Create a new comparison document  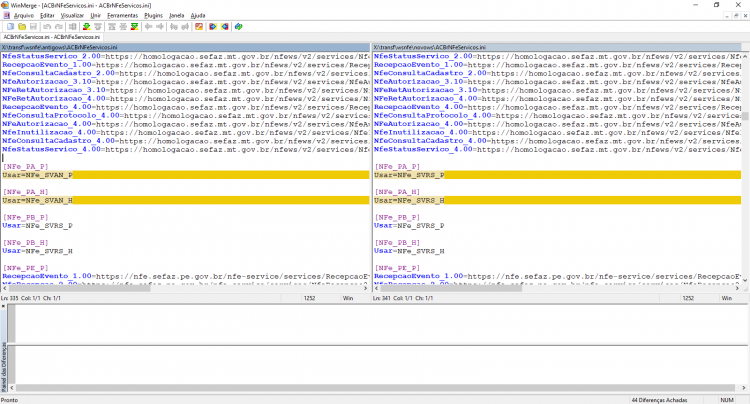[x=10, y=26]
